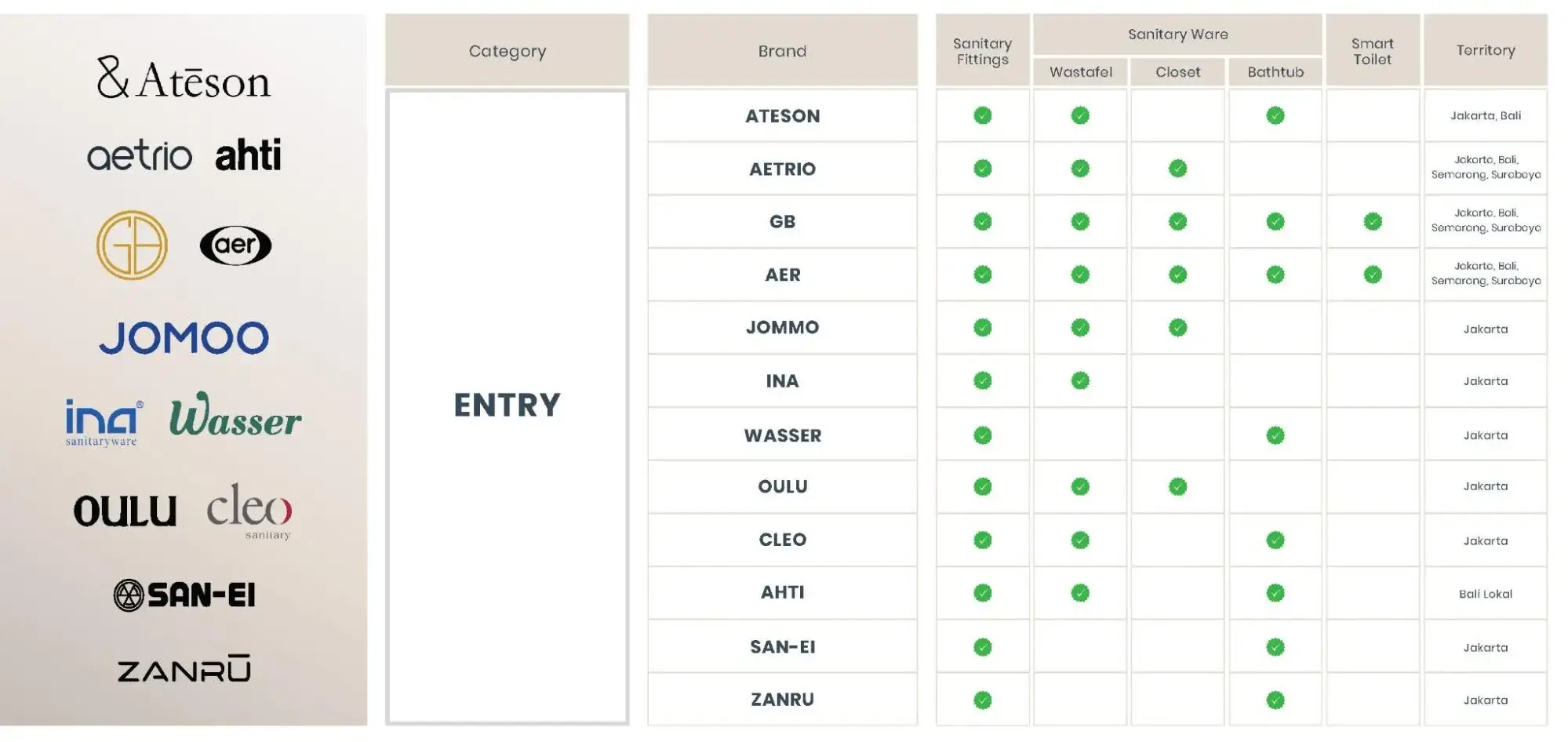
Task: Open the blue JOMOO logo
Action: 184,338
